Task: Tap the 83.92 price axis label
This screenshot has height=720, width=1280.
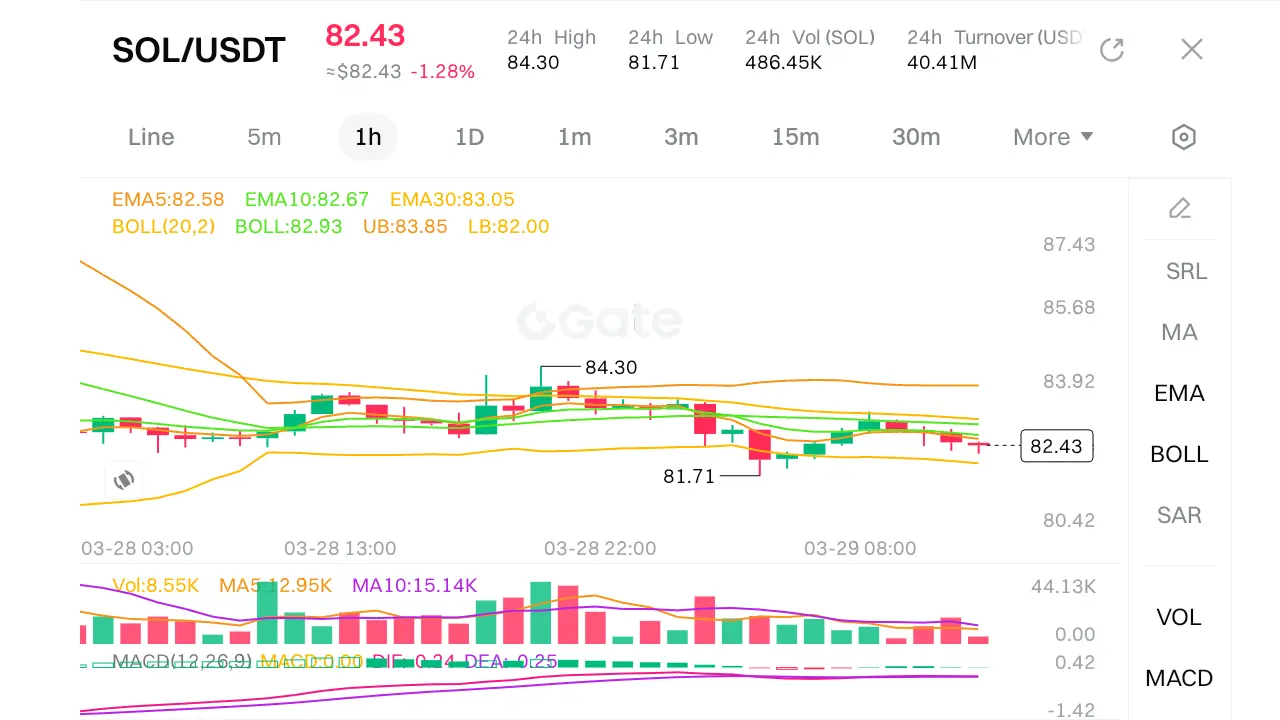Action: click(1069, 381)
